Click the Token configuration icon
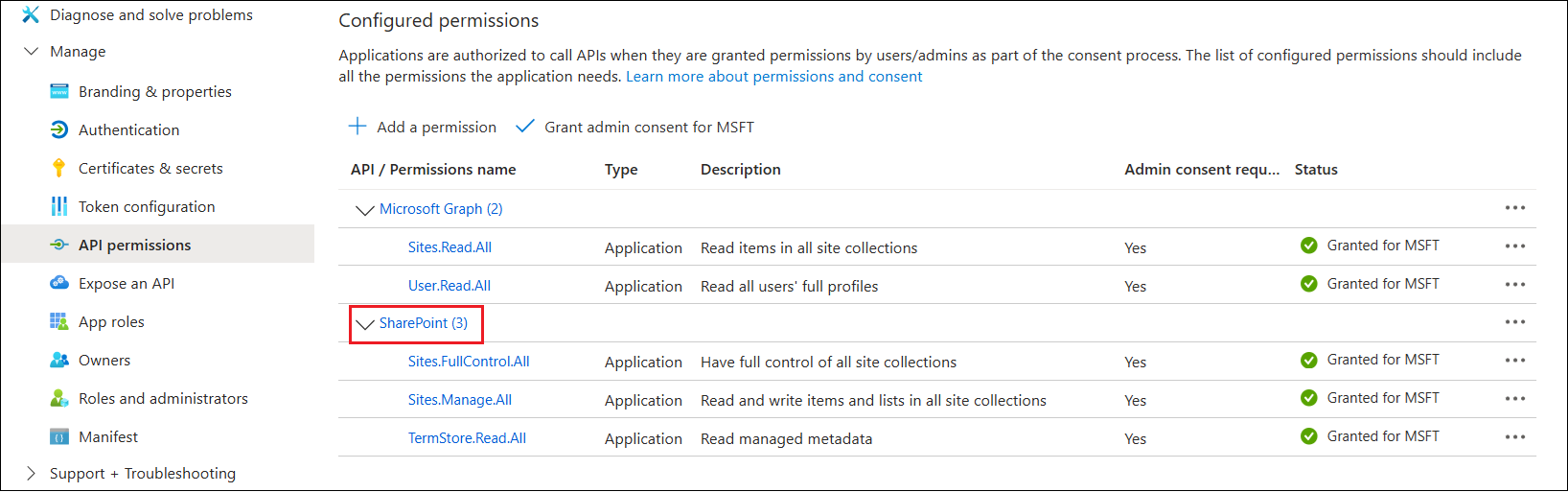1568x492 pixels. tap(59, 207)
